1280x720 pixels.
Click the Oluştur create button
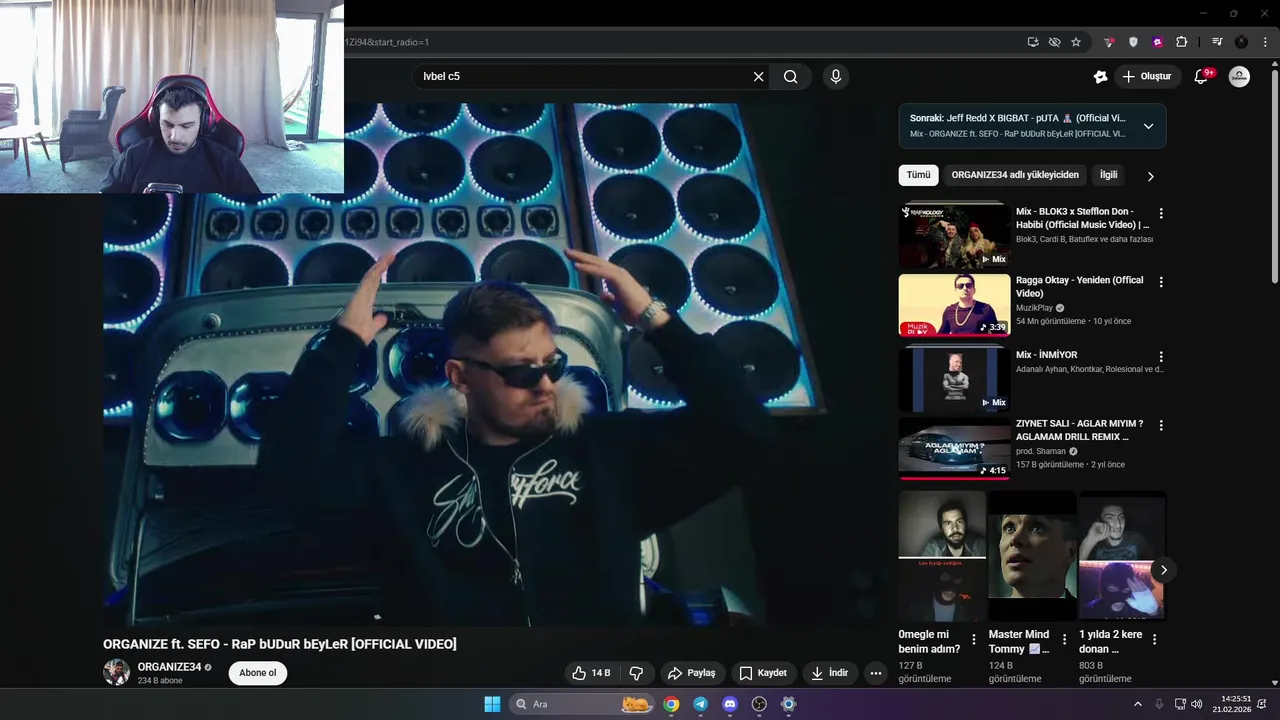pyautogui.click(x=1146, y=77)
